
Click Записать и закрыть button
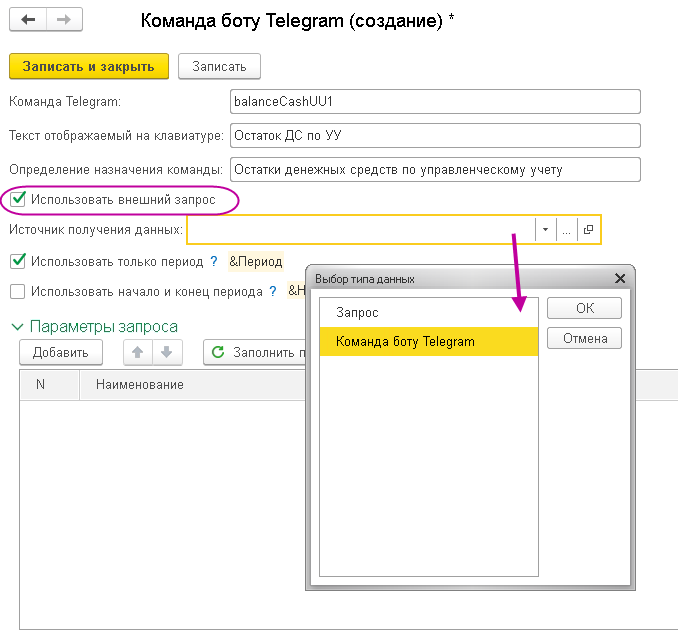coord(89,66)
